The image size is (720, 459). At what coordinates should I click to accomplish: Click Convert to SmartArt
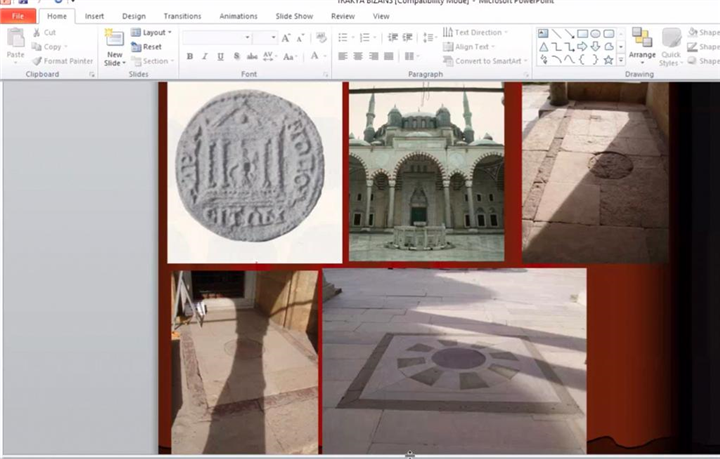pos(485,61)
